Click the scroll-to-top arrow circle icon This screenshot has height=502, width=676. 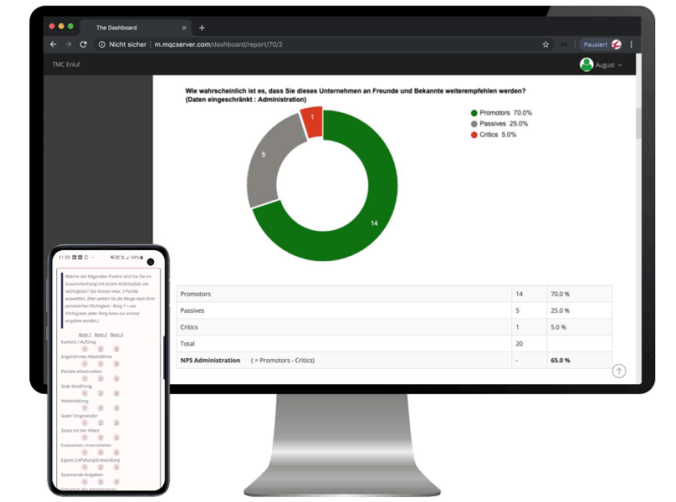pos(619,371)
